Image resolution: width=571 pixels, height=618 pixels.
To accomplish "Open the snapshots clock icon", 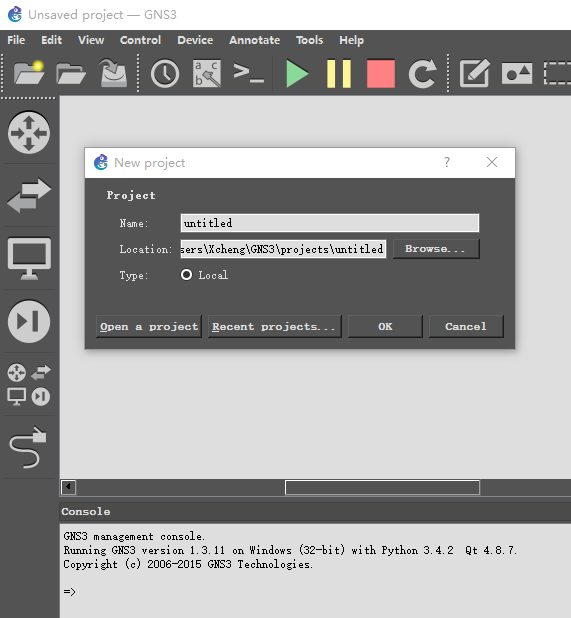I will point(165,73).
